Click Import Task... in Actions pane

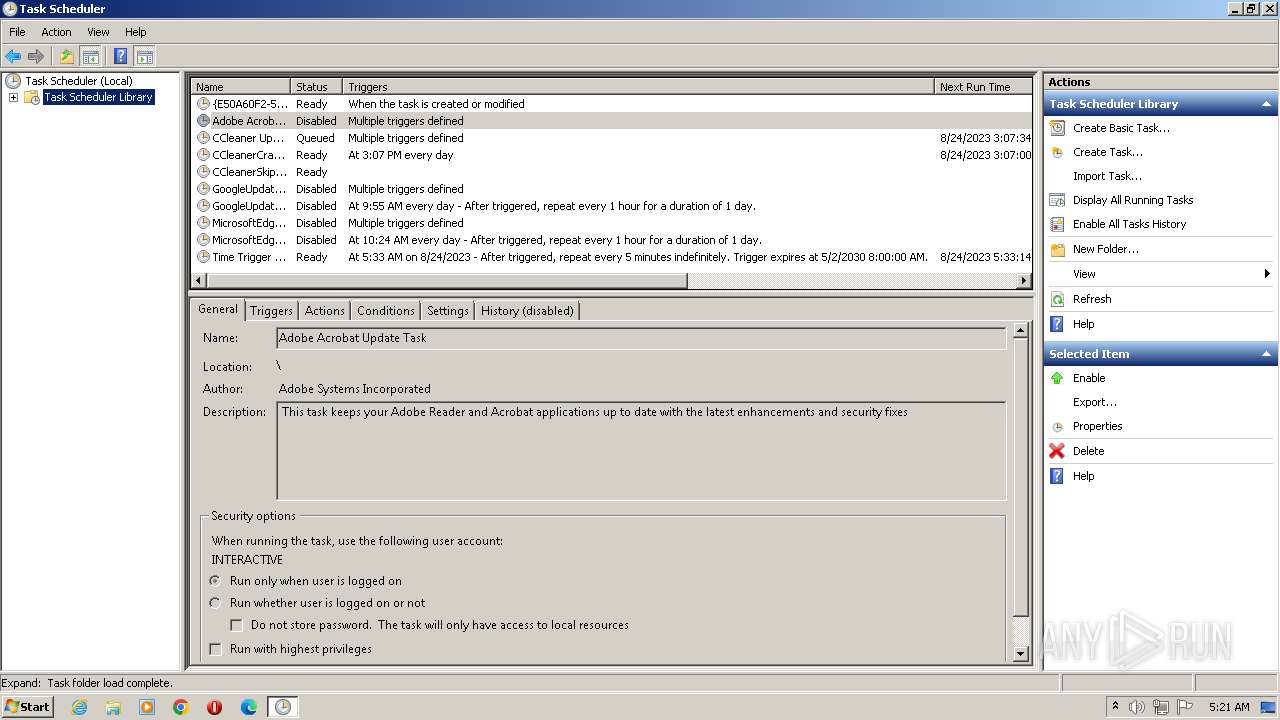[x=1107, y=176]
